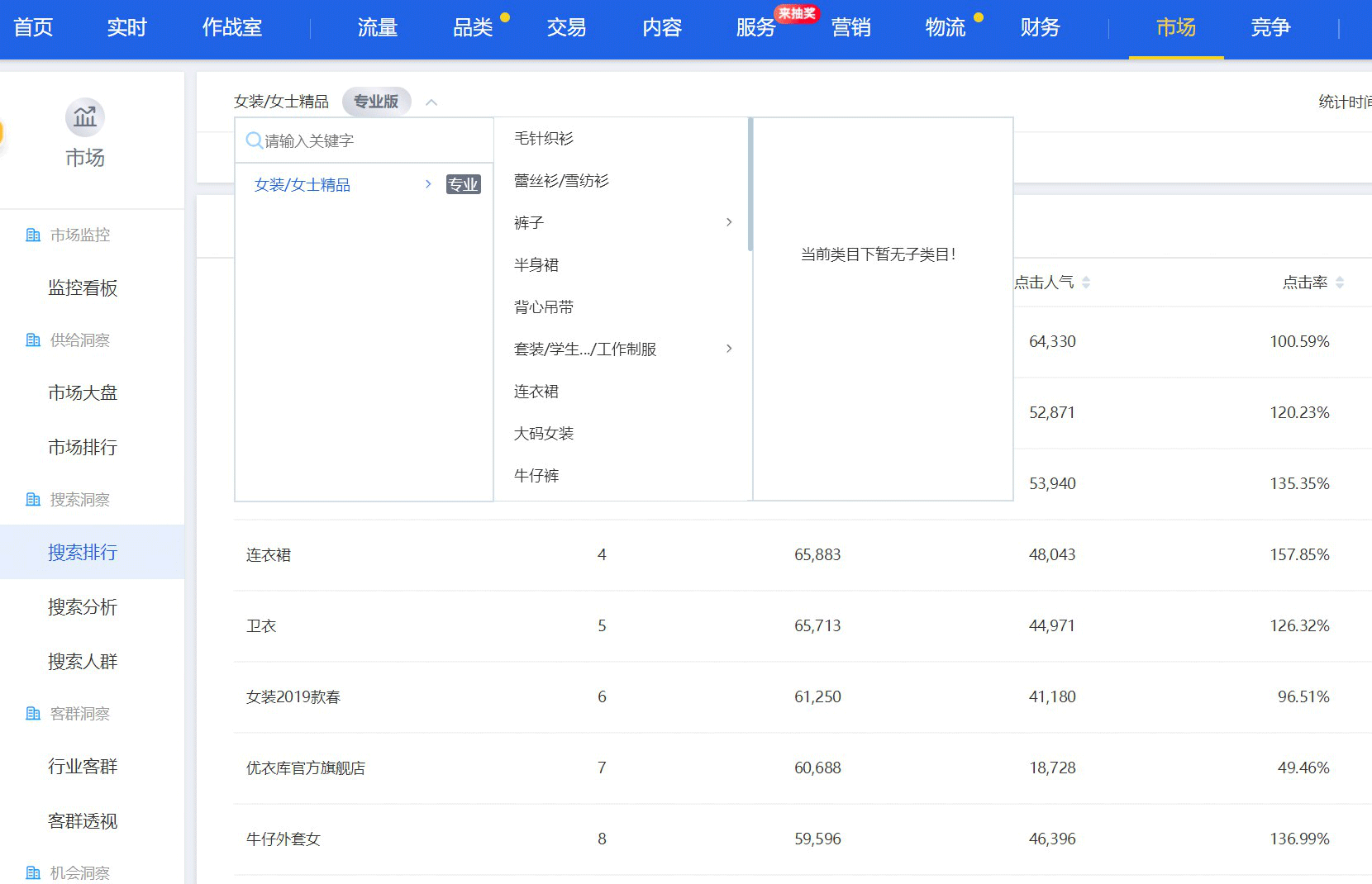Click the market chart icon in sidebar

click(84, 117)
